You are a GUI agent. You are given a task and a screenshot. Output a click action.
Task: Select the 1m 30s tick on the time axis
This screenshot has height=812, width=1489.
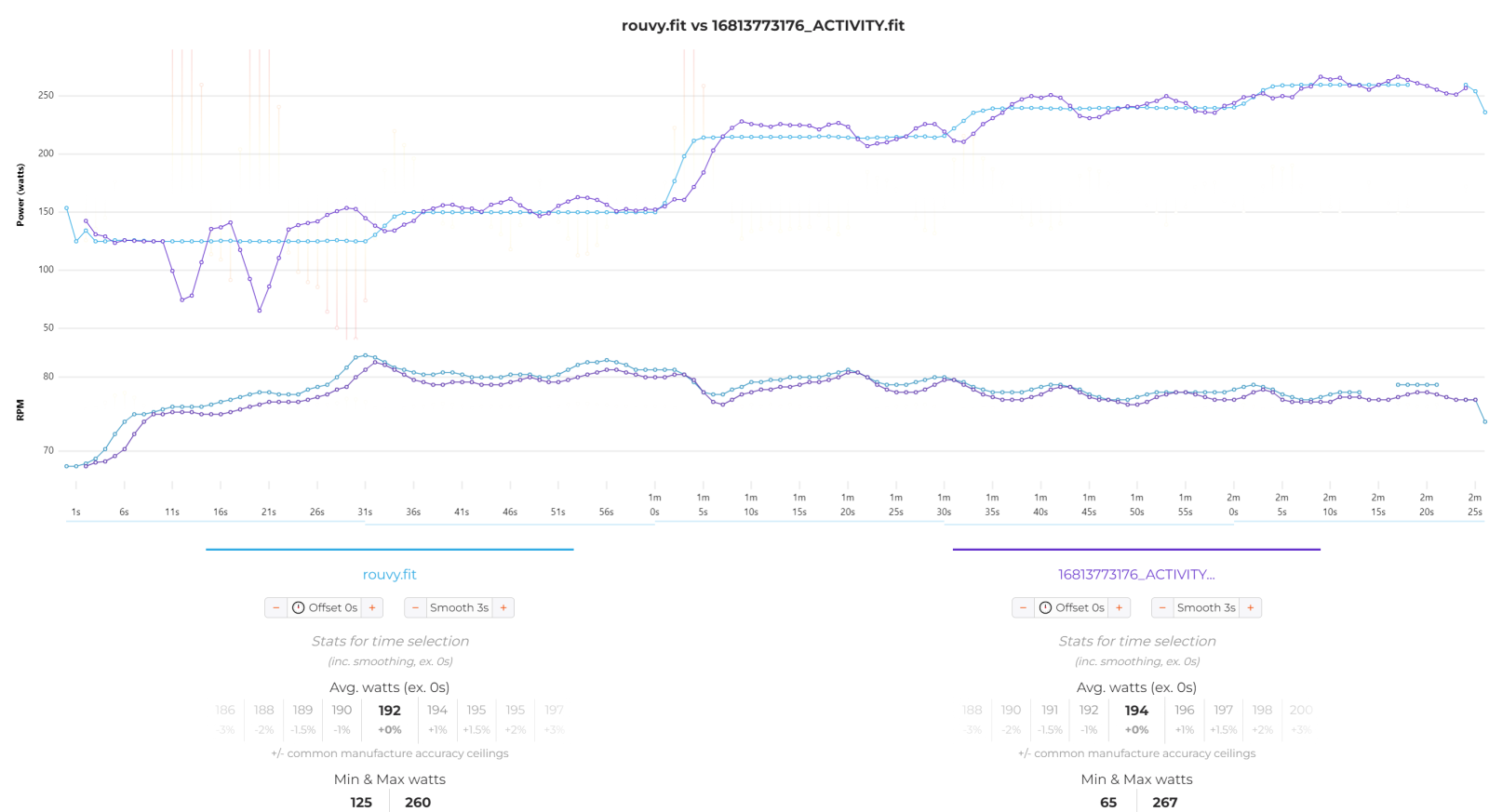(944, 505)
